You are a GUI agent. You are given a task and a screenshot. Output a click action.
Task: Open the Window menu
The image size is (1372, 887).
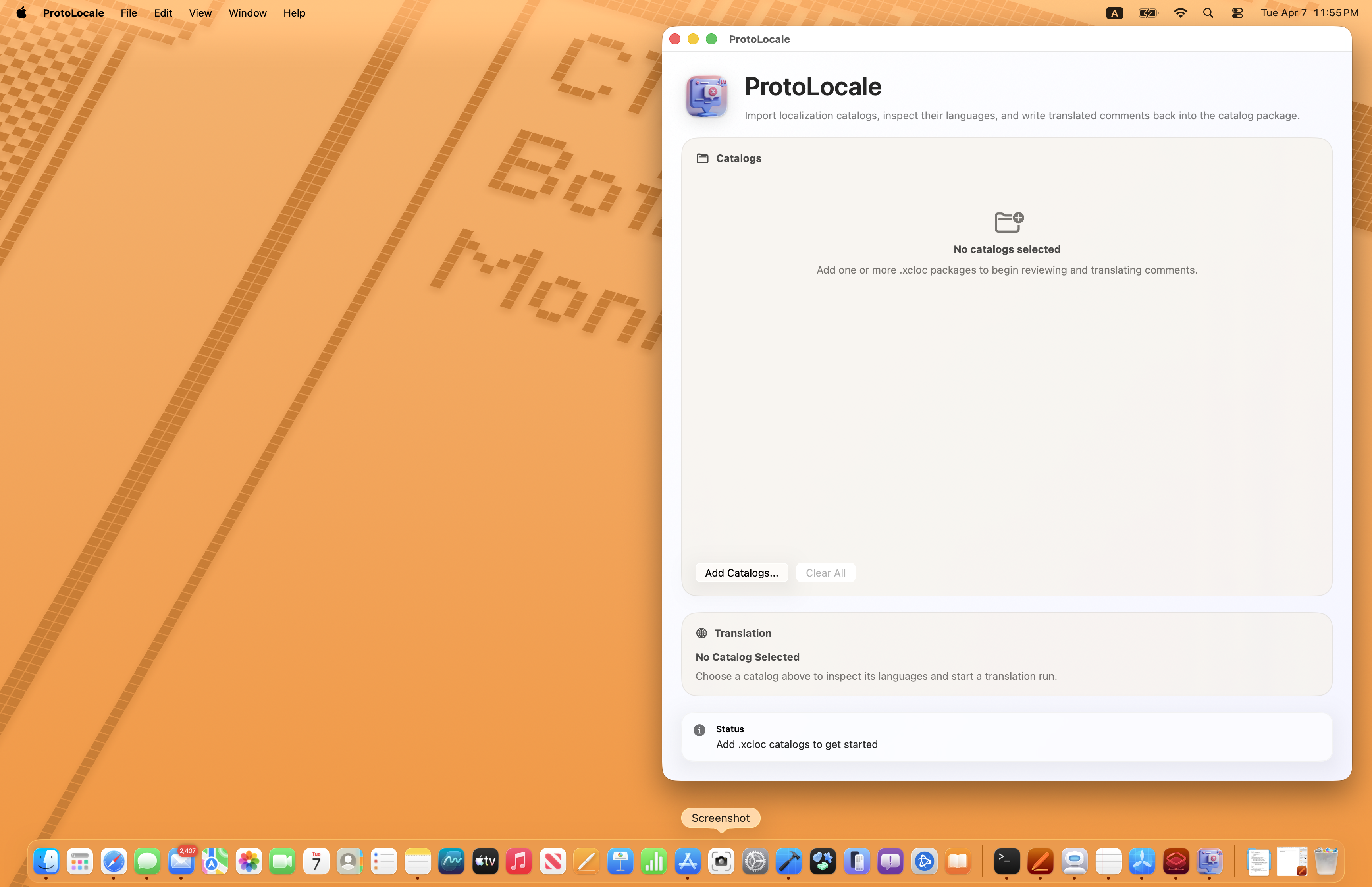[247, 13]
